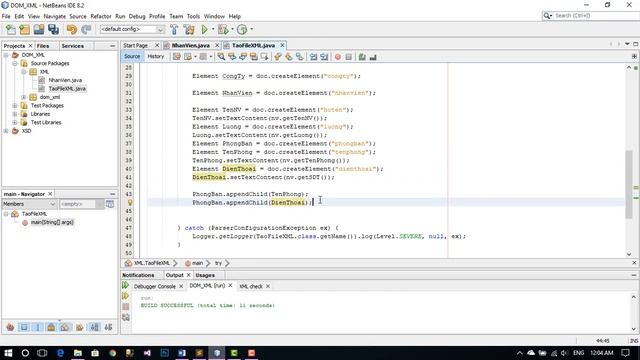Toggle Rectangular Selection in editor toolbar
This screenshot has height=360, width=640.
pyautogui.click(x=264, y=57)
